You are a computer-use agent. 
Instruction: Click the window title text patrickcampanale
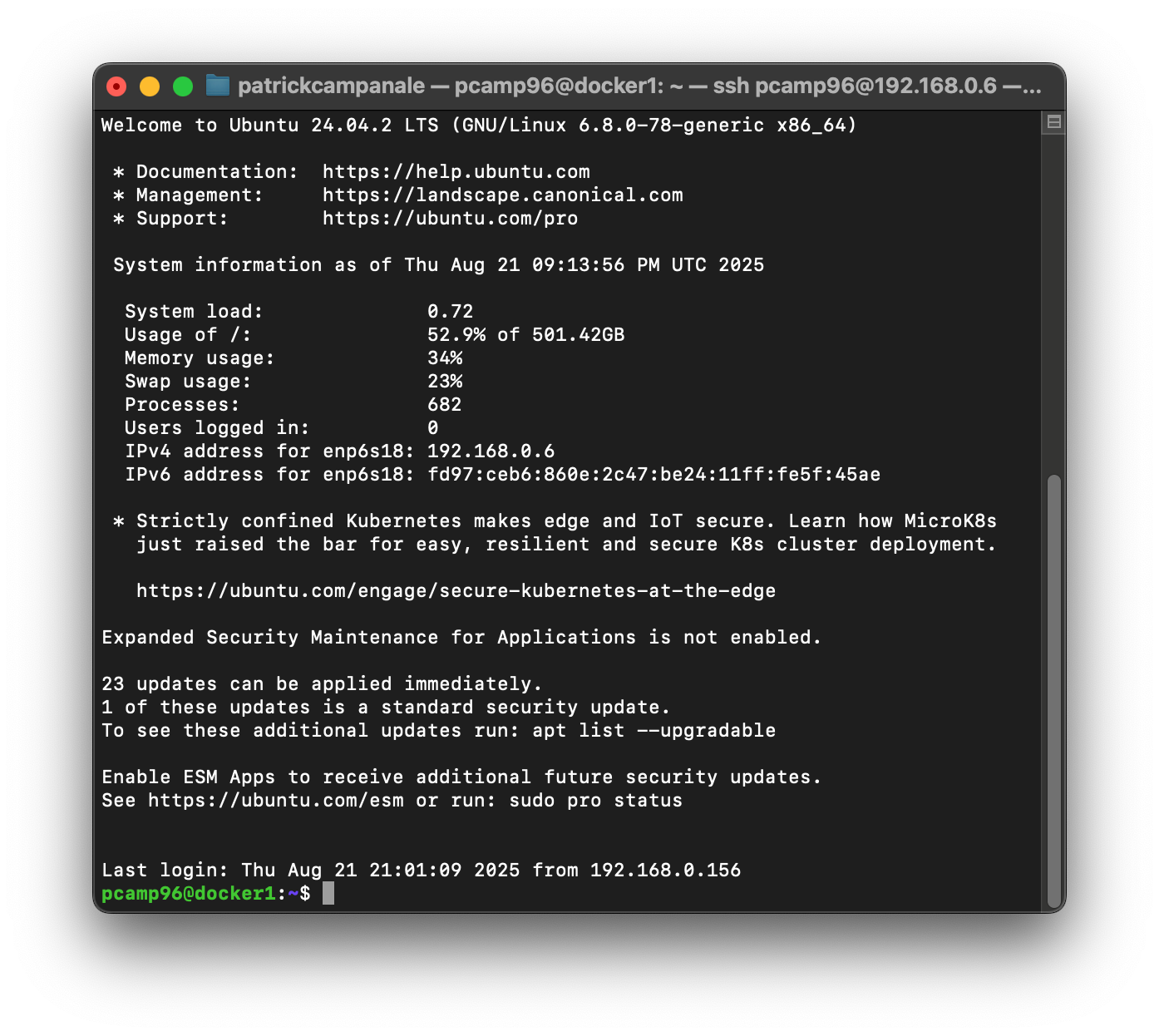click(331, 86)
